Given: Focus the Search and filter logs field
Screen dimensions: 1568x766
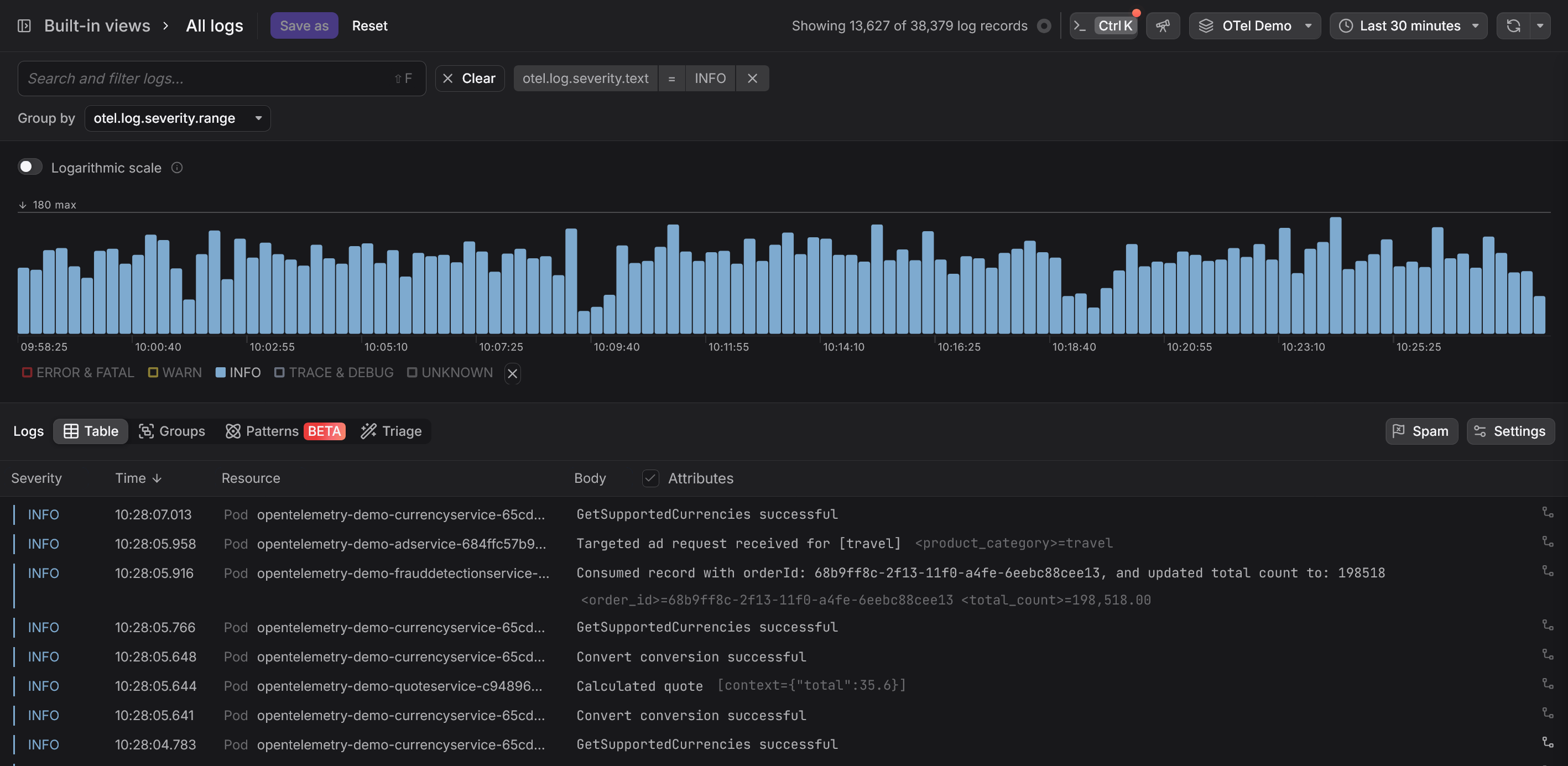Looking at the screenshot, I should pyautogui.click(x=207, y=78).
